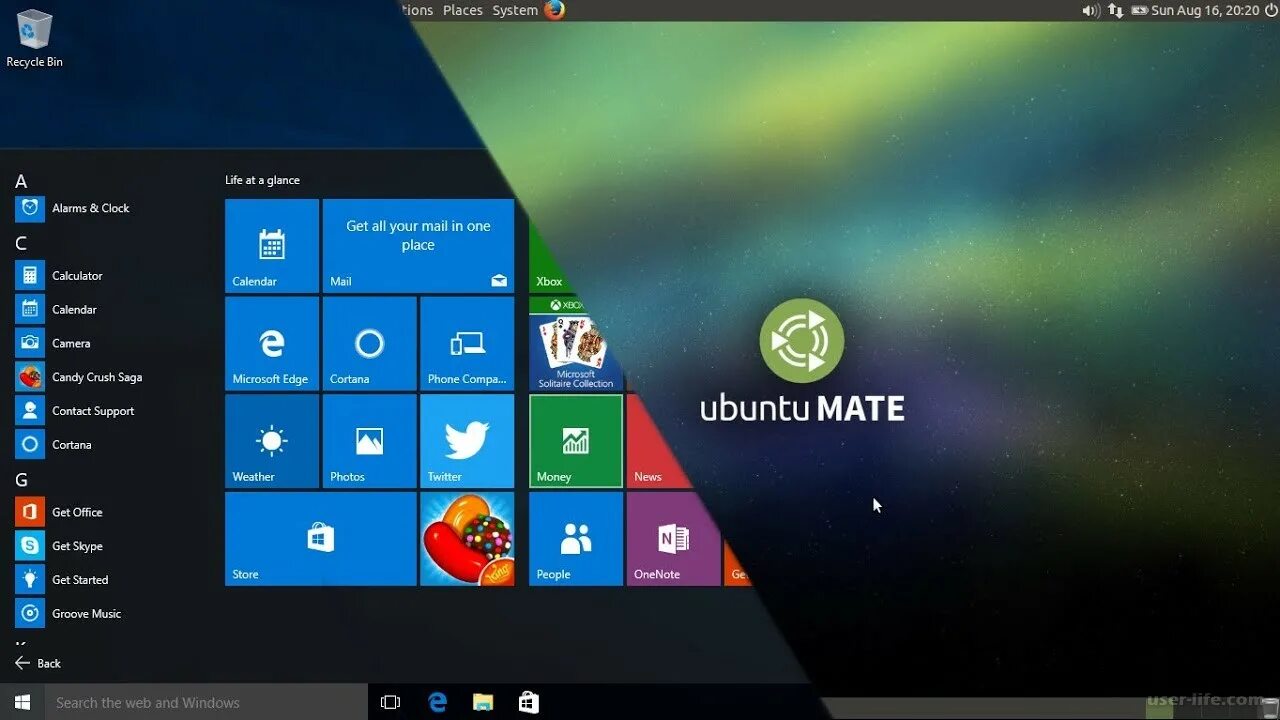Viewport: 1280px width, 720px height.
Task: Open Store from the taskbar
Action: click(x=529, y=702)
